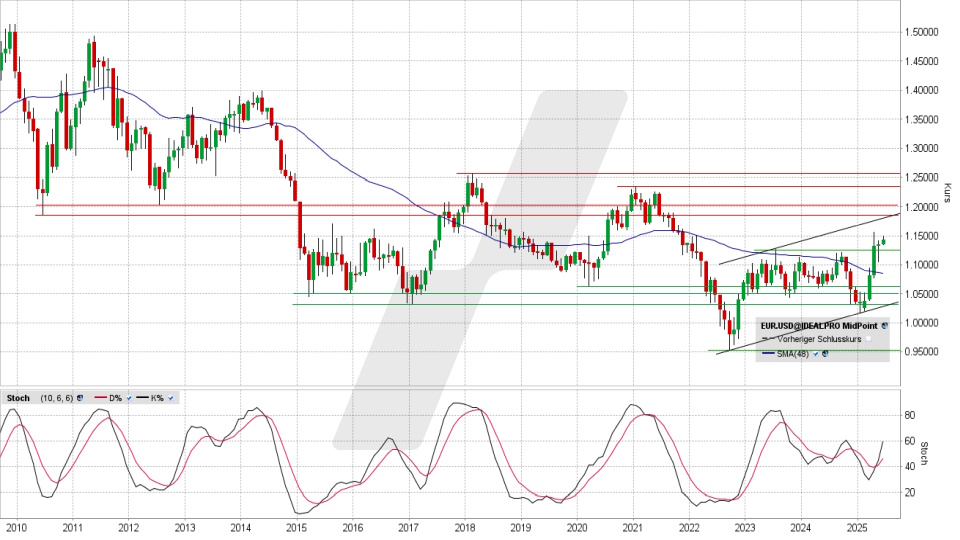Click the 2020 label on time axis
This screenshot has height=540, width=960.
pos(577,527)
